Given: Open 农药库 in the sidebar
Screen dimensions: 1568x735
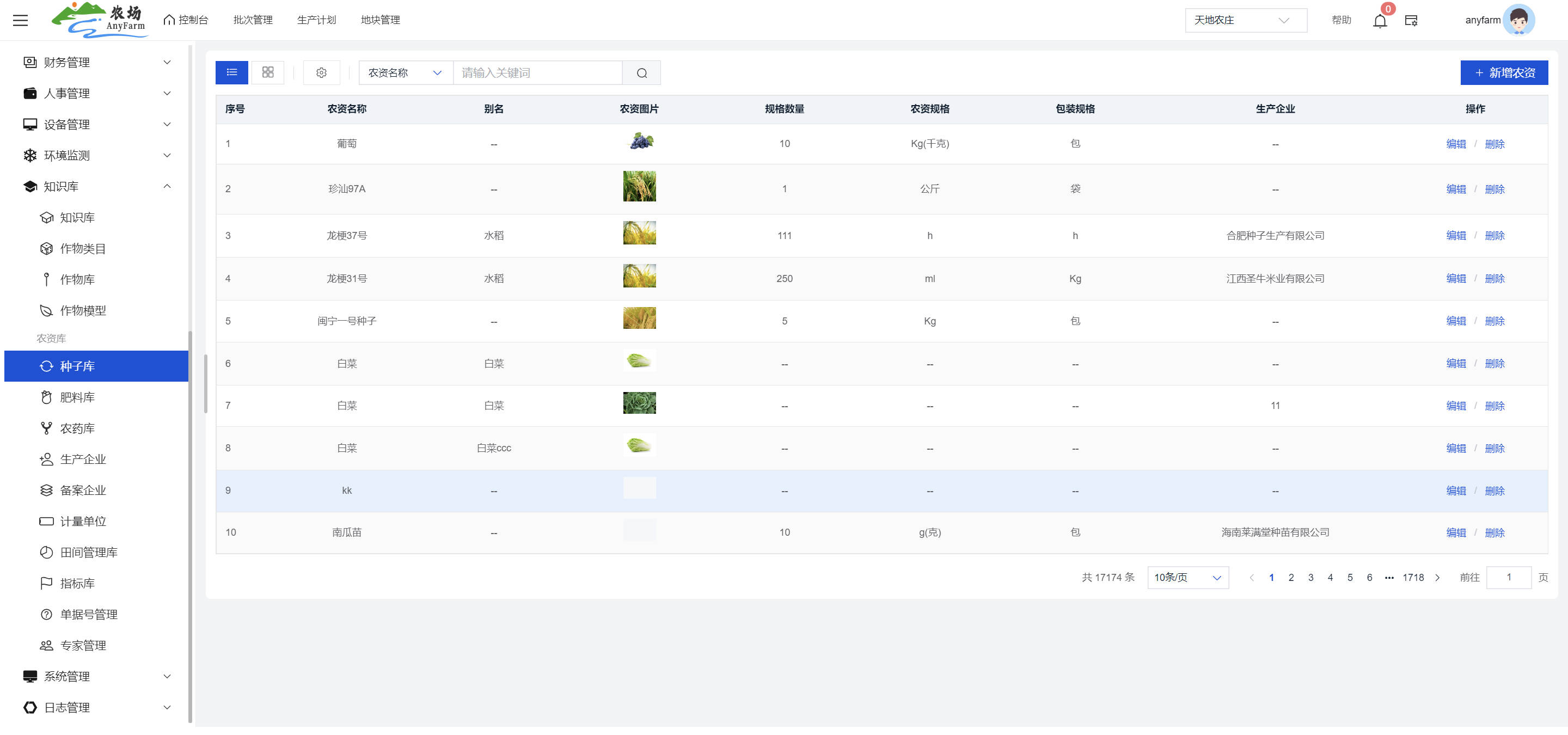Looking at the screenshot, I should 77,428.
